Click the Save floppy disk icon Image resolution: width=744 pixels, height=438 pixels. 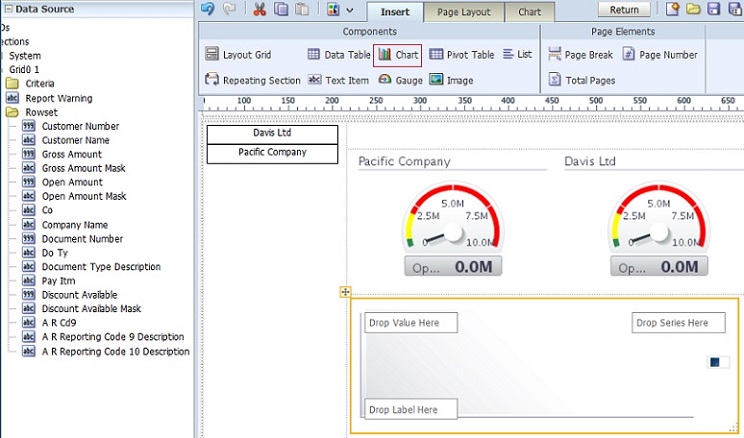[x=714, y=9]
